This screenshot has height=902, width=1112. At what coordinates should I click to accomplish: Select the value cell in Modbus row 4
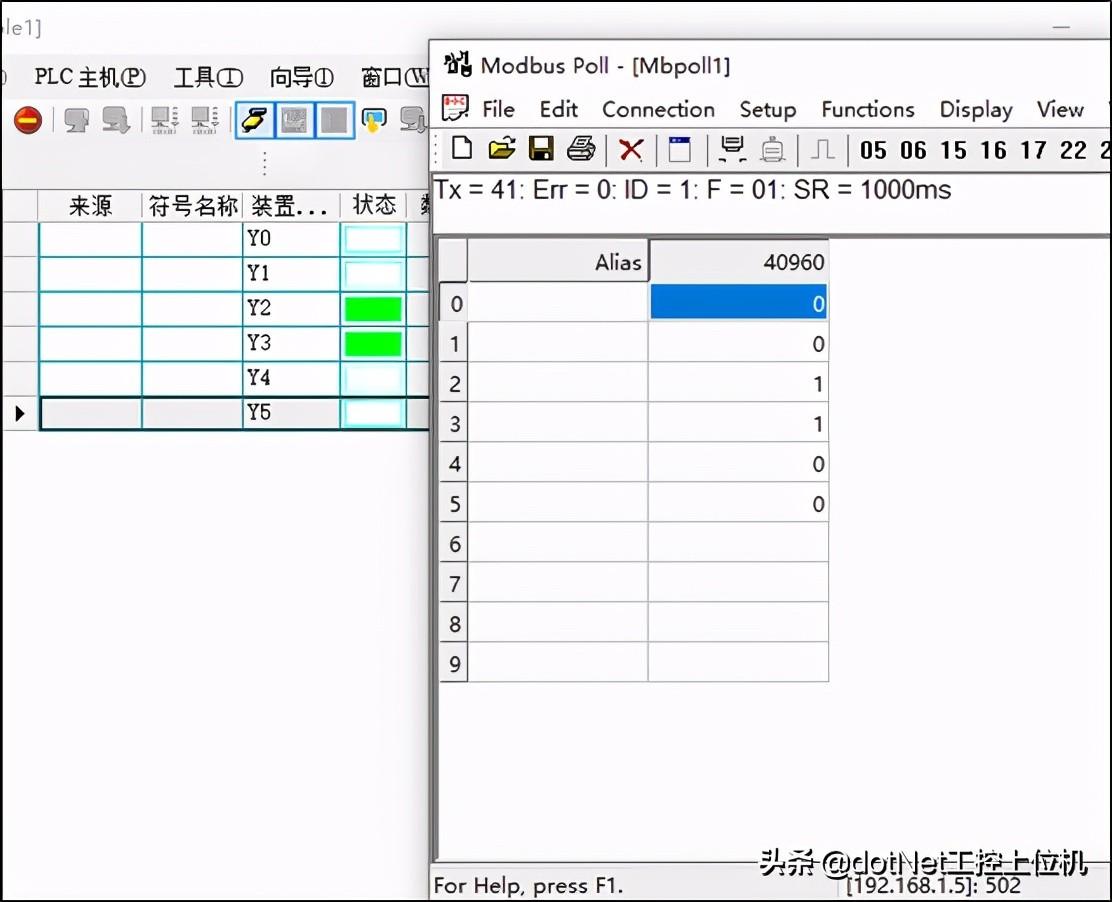tap(738, 462)
